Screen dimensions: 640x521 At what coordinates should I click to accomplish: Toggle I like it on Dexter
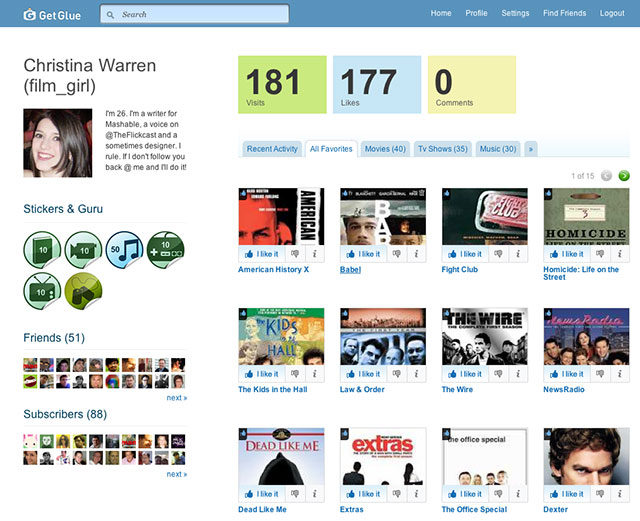point(567,494)
